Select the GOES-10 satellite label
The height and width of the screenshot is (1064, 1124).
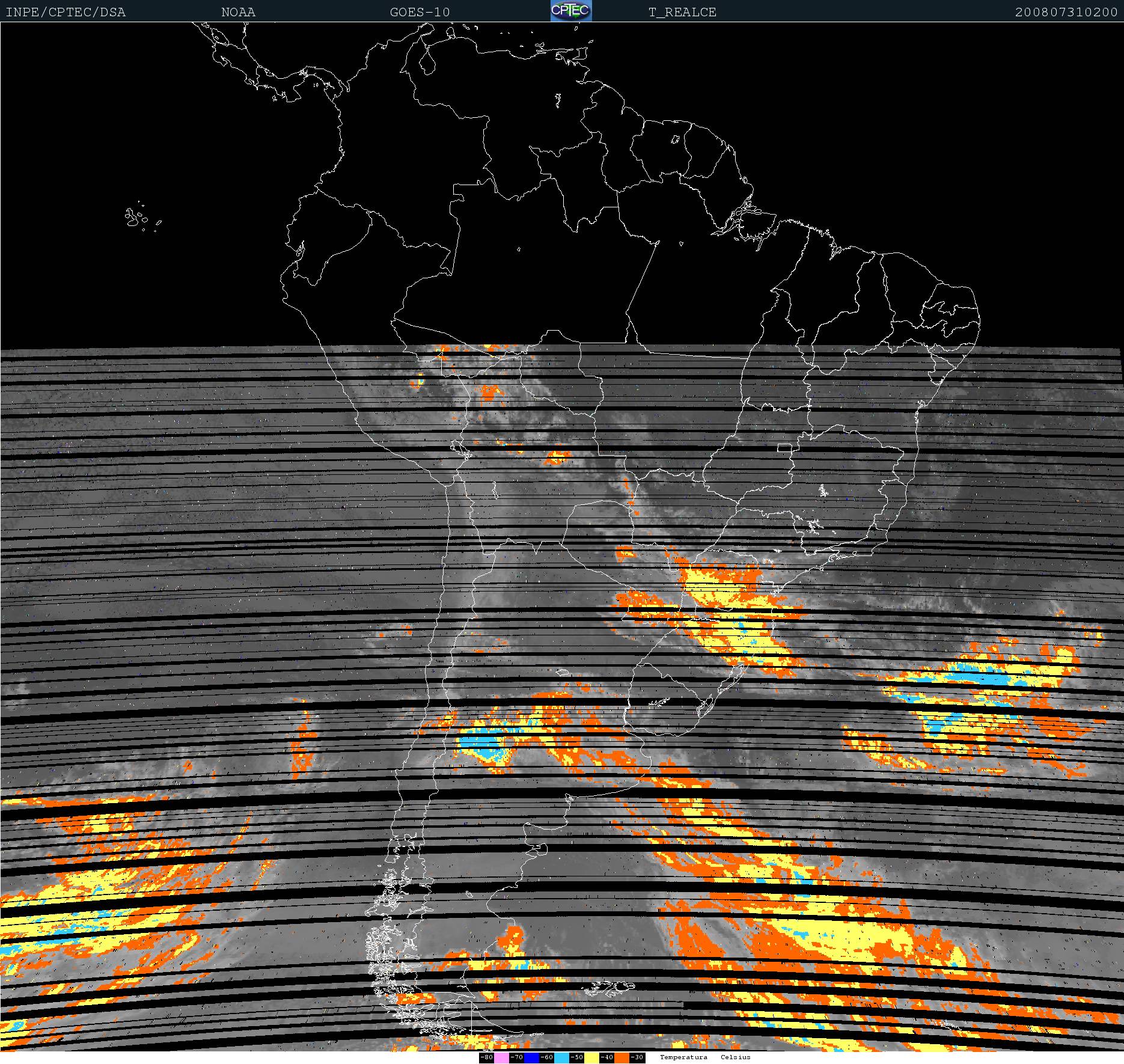coord(420,12)
